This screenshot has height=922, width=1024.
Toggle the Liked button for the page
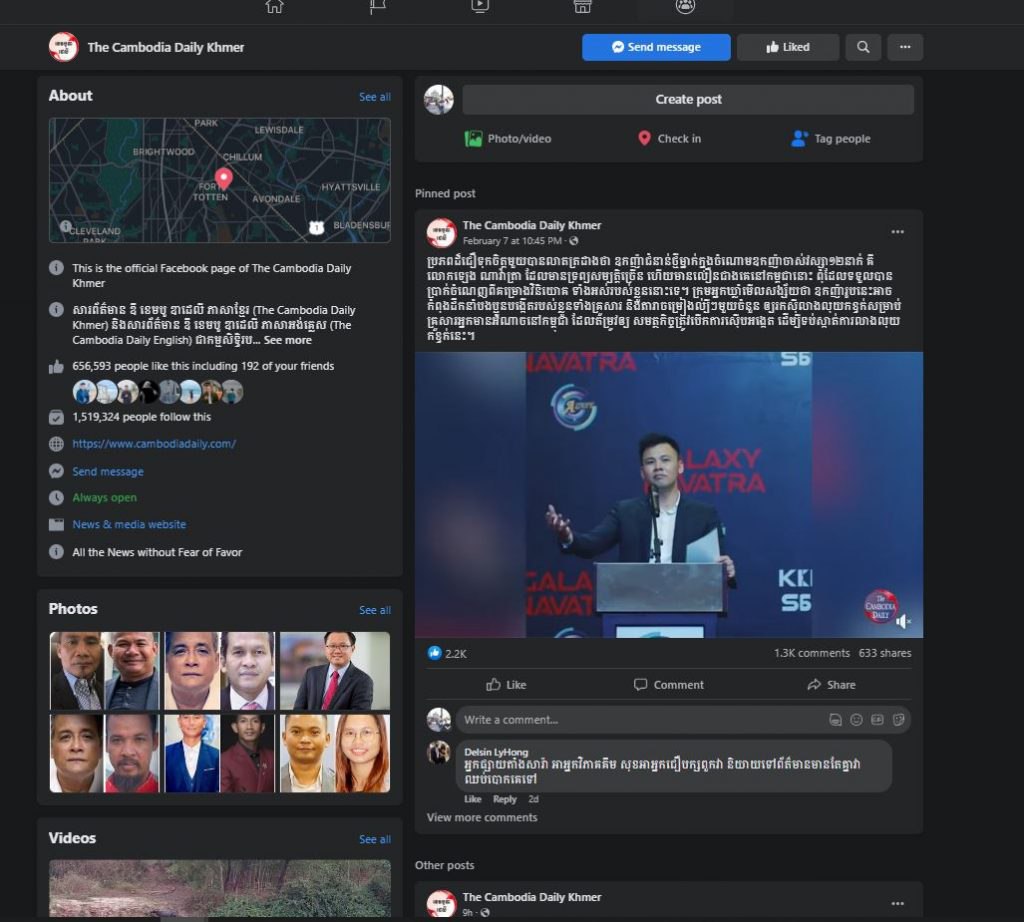click(x=788, y=47)
